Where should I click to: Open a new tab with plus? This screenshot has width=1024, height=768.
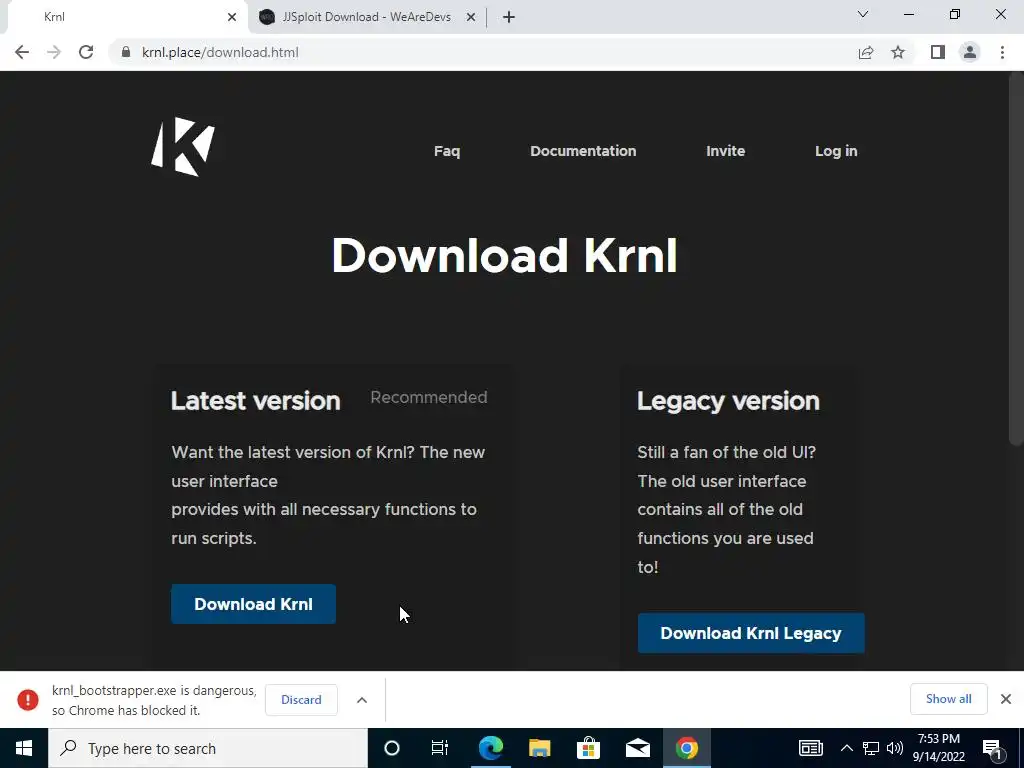(509, 17)
